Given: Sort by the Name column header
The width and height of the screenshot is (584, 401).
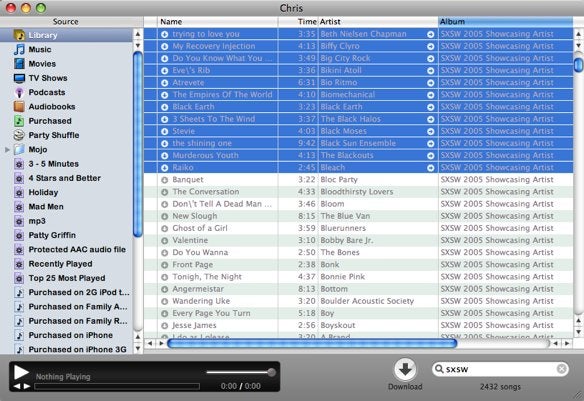Looking at the screenshot, I should [x=218, y=22].
